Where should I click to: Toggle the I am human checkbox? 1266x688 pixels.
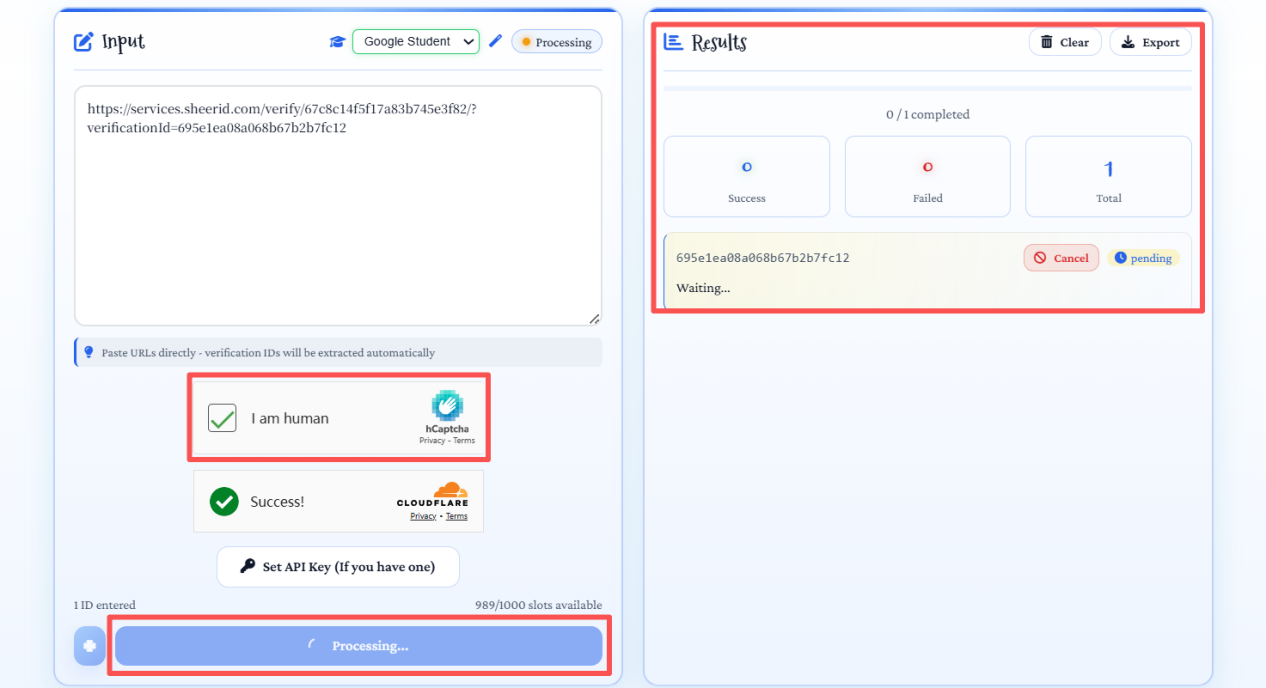coord(222,418)
